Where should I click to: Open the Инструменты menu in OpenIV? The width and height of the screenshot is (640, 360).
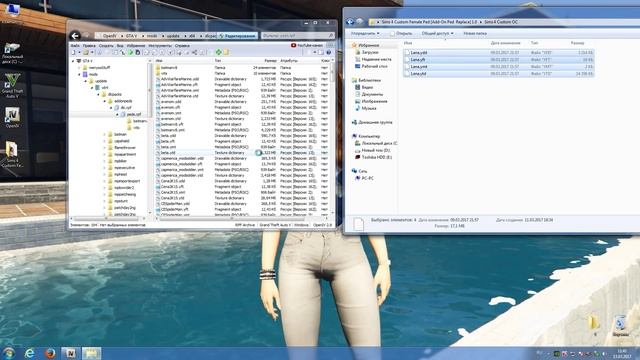[160, 46]
